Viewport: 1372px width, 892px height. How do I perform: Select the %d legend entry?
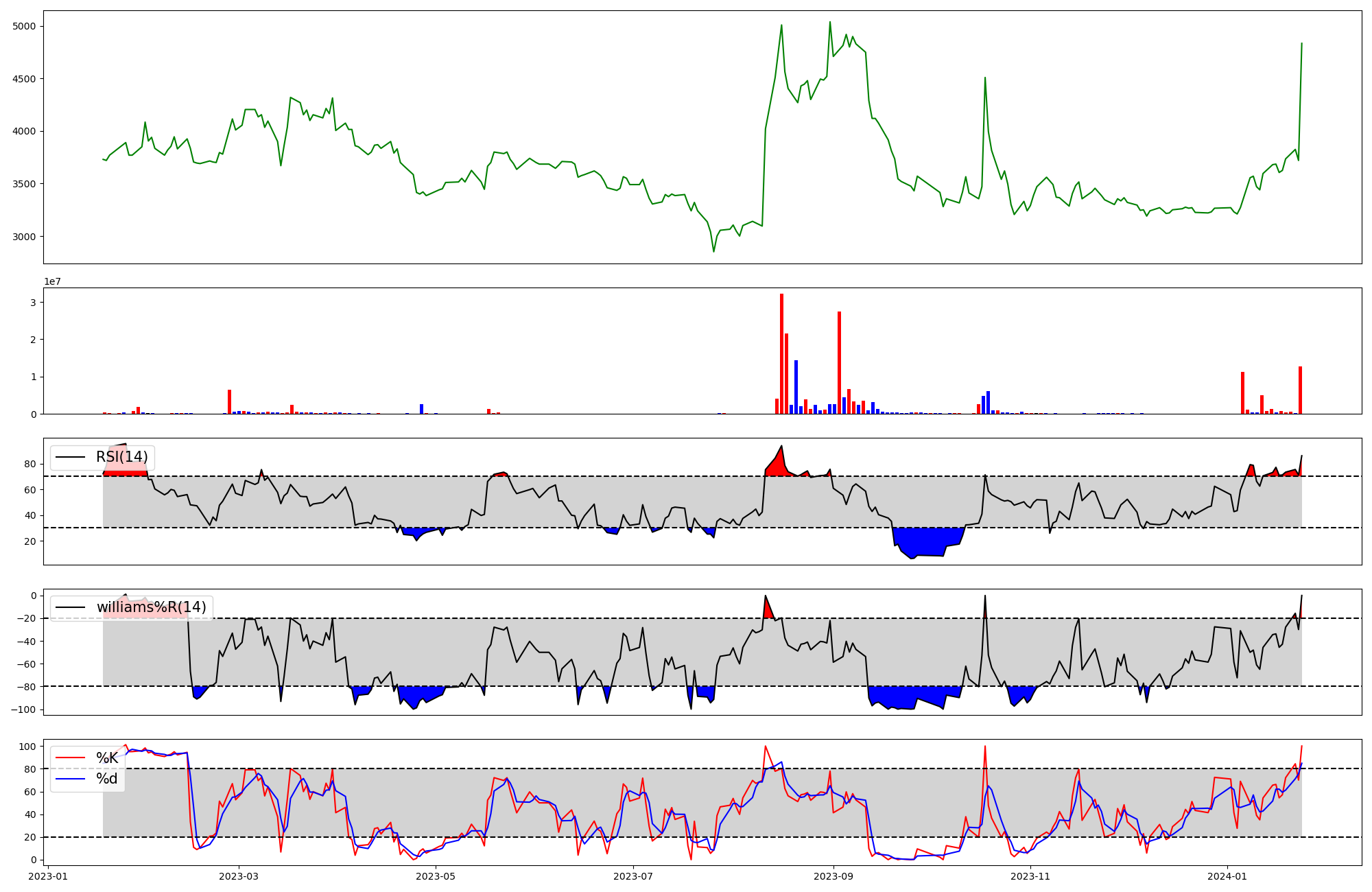(x=107, y=779)
